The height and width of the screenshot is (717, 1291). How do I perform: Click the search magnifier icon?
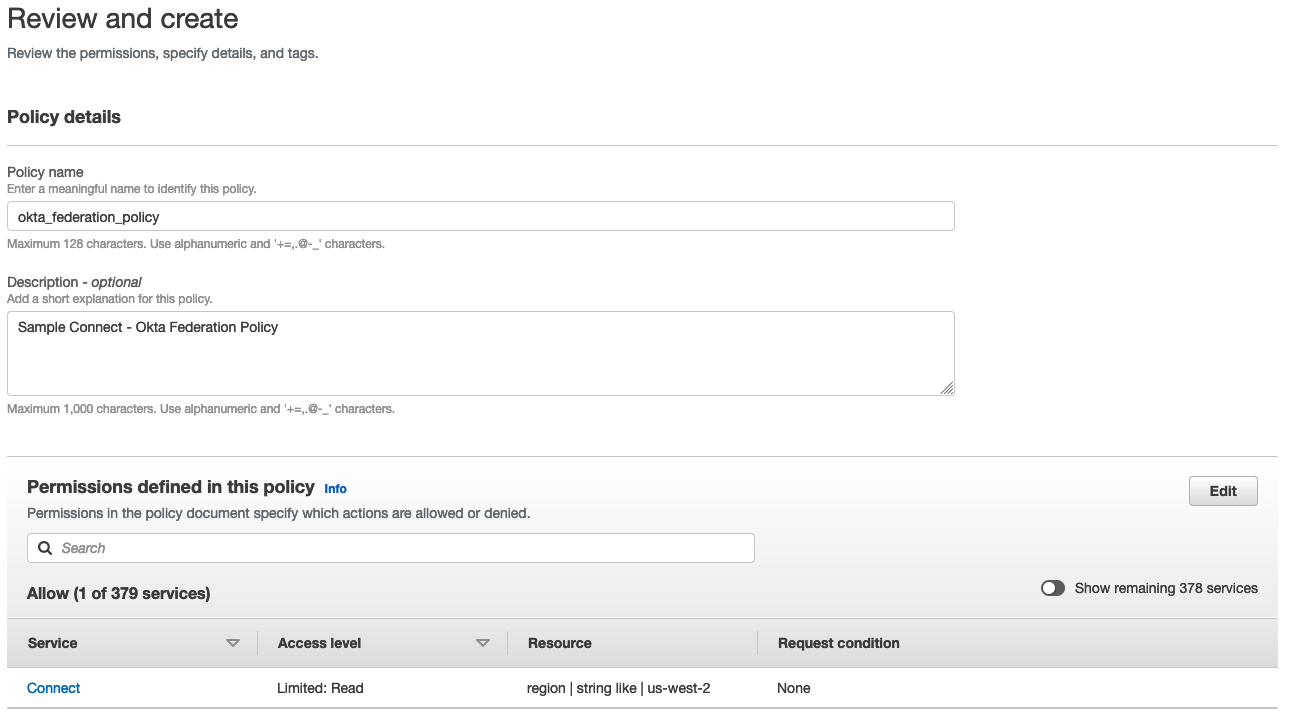45,548
